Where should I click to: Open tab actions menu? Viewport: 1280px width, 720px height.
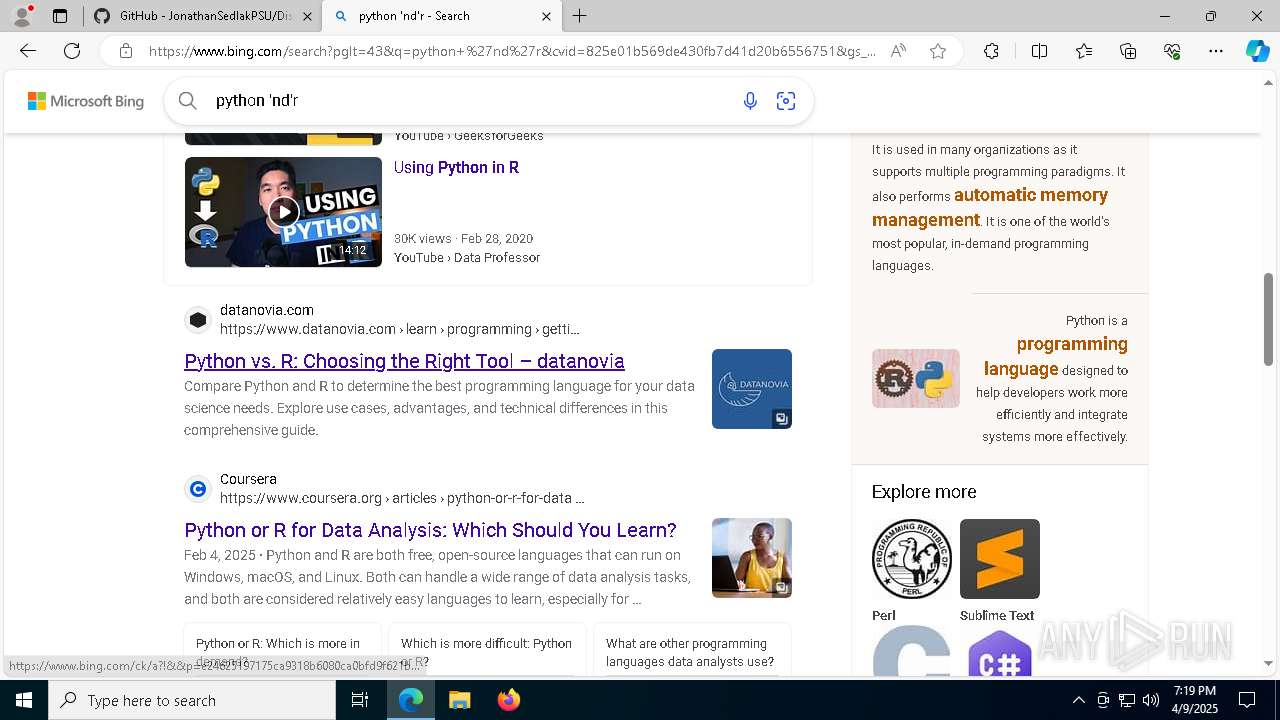pos(60,16)
